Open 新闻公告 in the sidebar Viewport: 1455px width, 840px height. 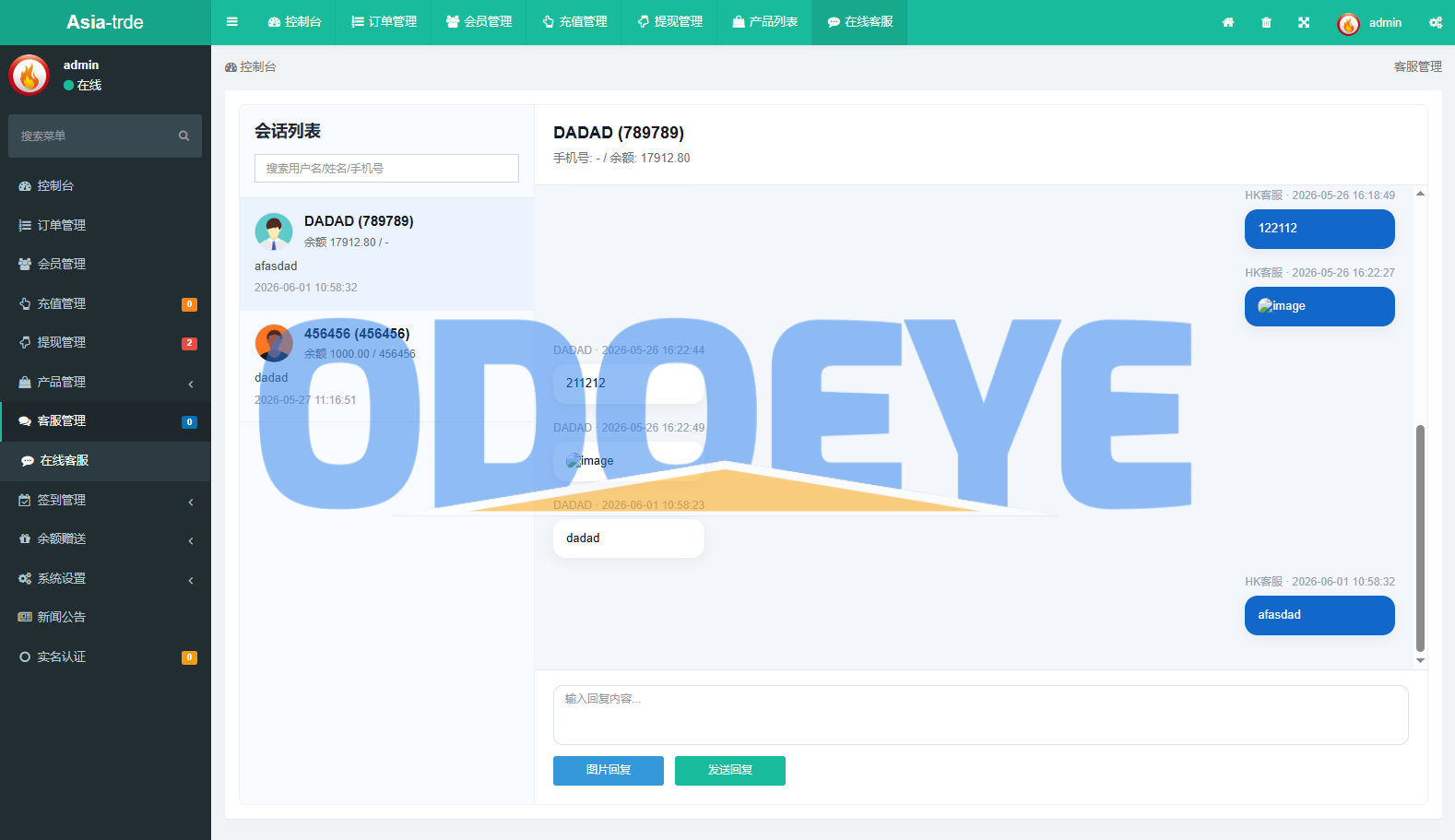(x=105, y=617)
